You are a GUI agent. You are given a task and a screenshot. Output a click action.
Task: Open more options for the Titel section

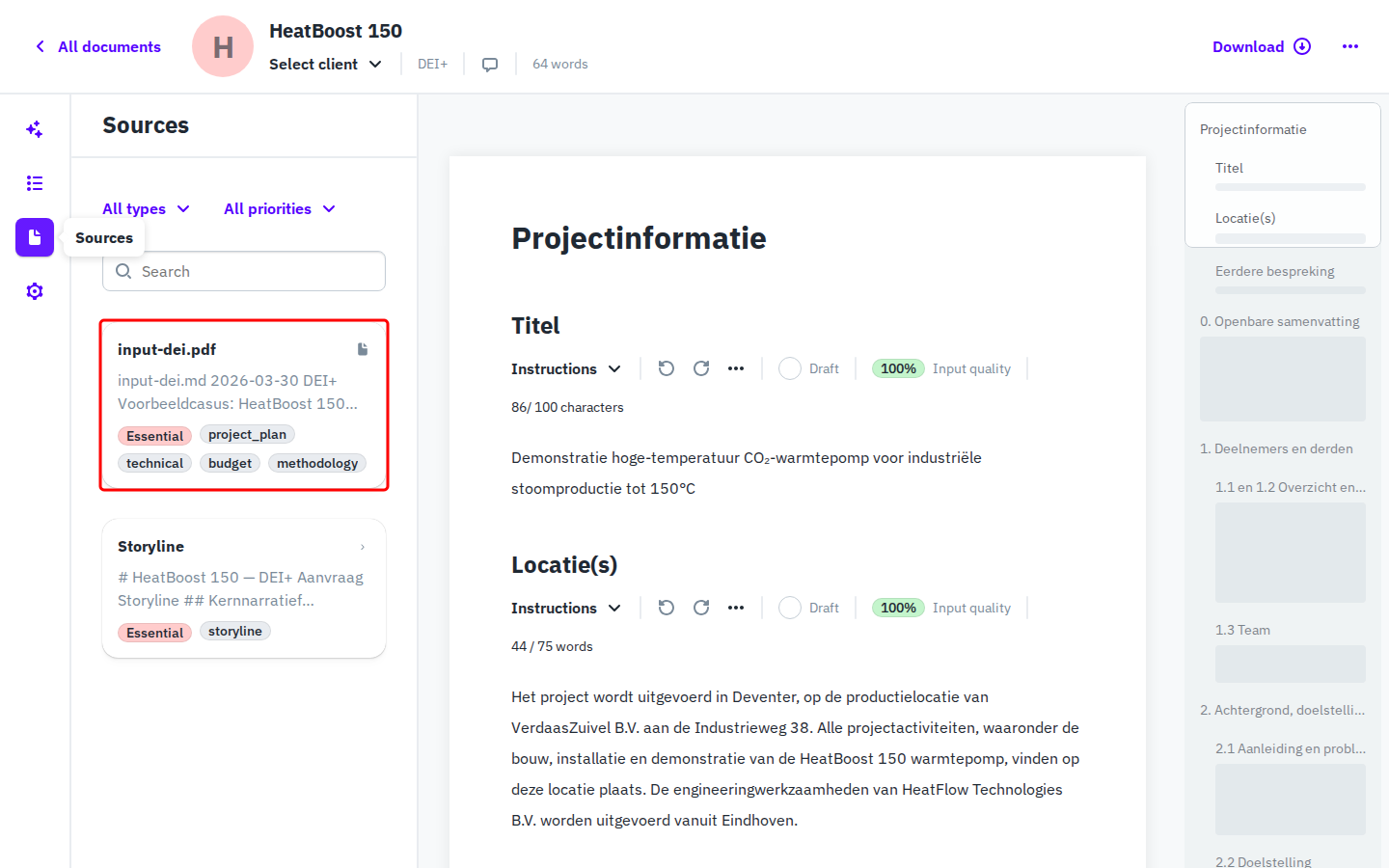pos(736,368)
